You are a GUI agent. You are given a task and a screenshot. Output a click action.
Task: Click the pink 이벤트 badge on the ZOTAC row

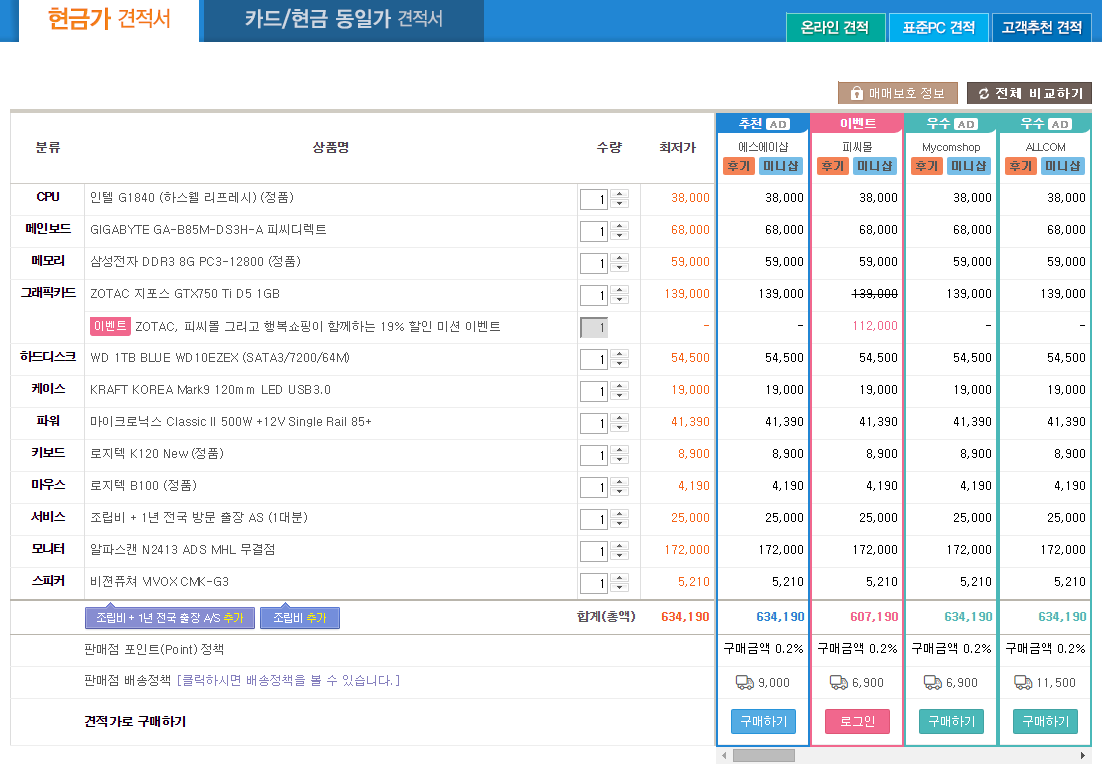click(109, 326)
